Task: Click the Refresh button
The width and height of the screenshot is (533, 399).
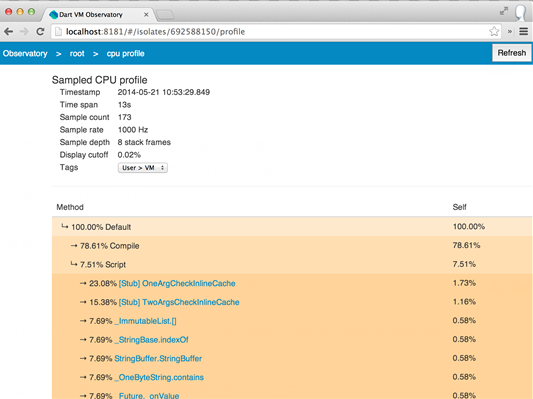Action: tap(512, 53)
